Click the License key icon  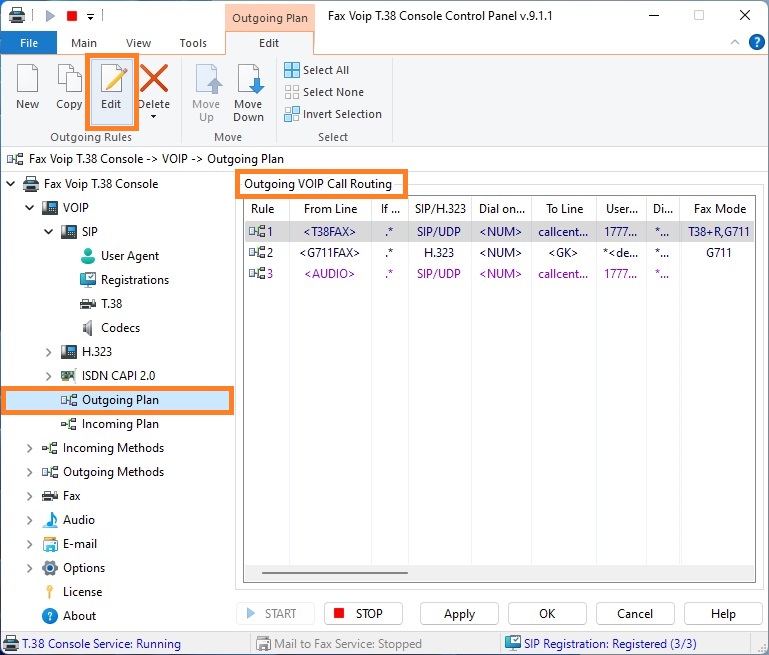click(50, 592)
